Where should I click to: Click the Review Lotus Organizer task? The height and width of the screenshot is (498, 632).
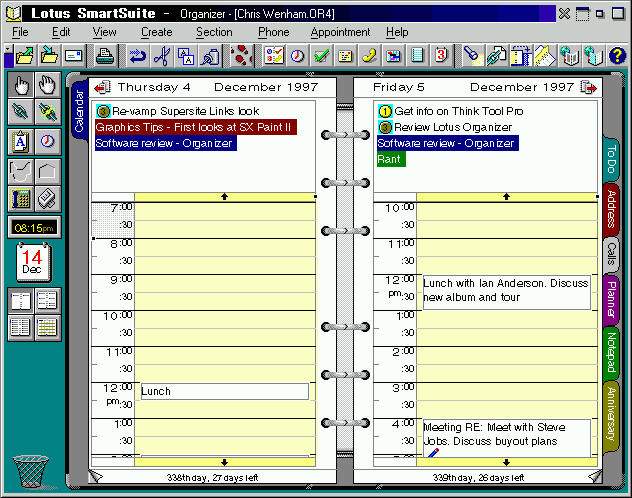(x=445, y=127)
